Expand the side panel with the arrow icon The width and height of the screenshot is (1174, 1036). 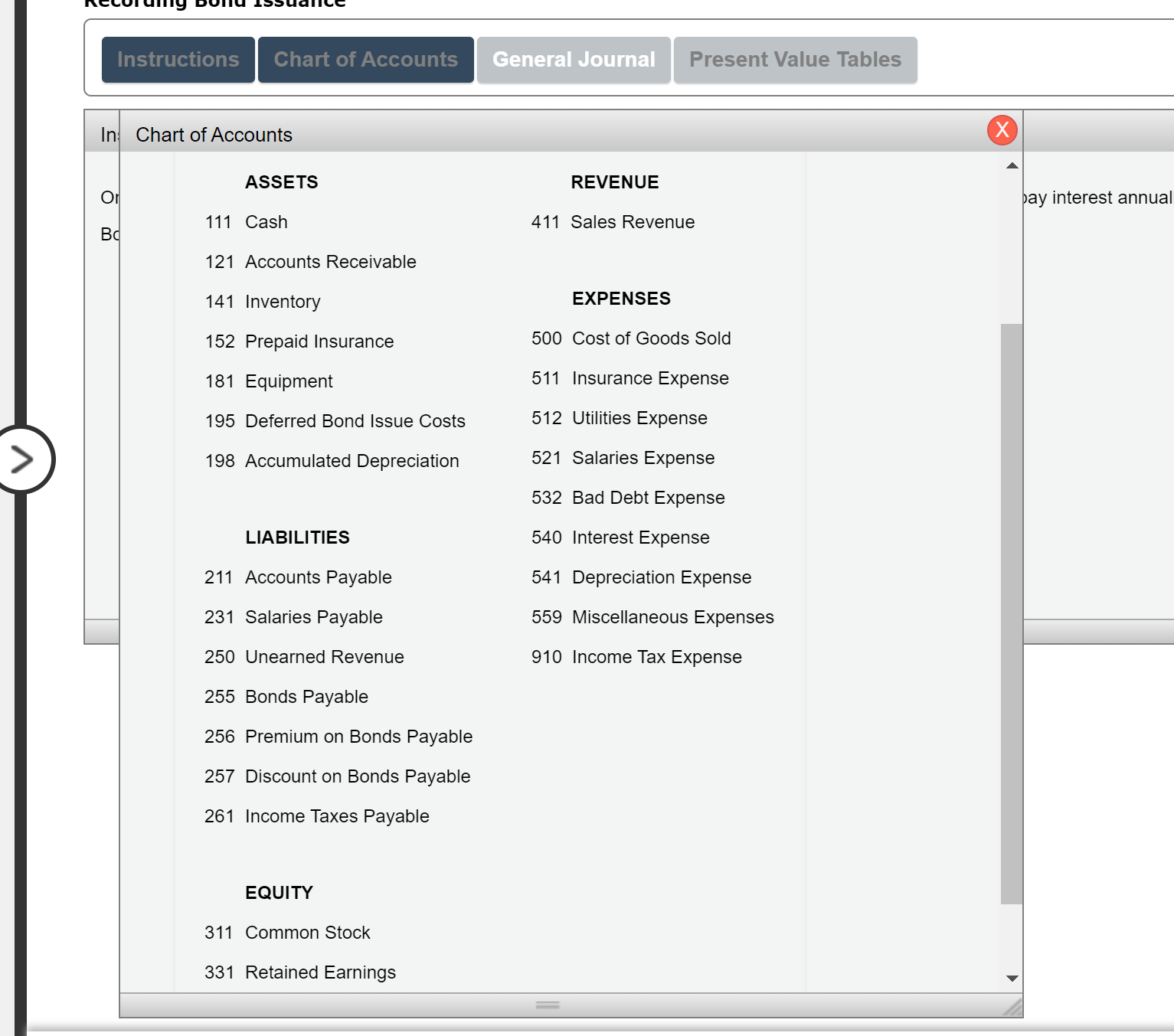click(22, 459)
